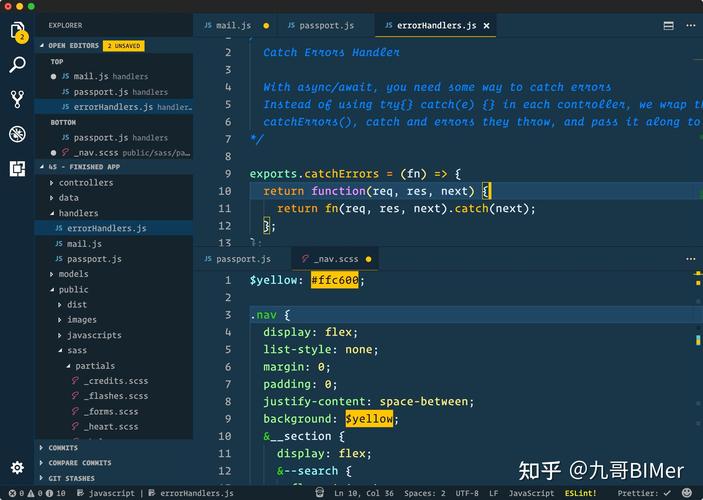Open _flashes.scss file
Image resolution: width=703 pixels, height=500 pixels.
[115, 396]
